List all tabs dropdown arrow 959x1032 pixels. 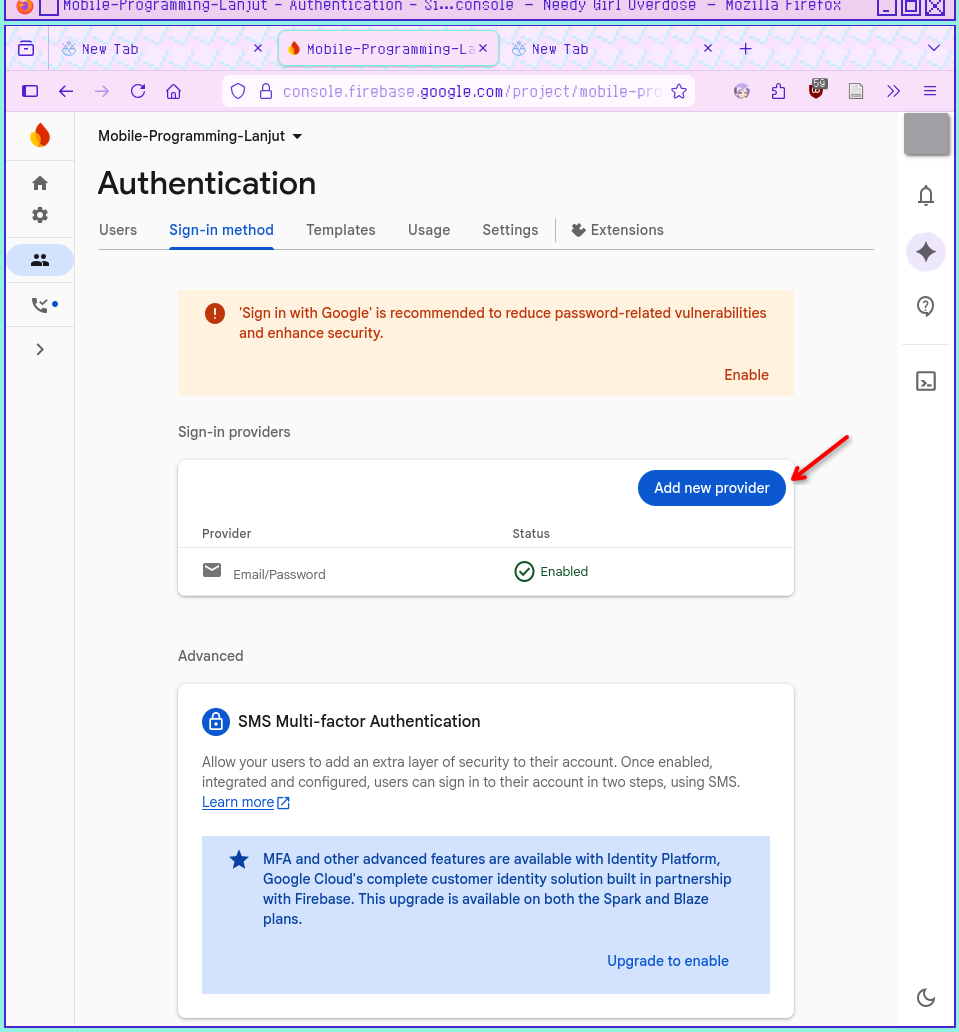pyautogui.click(x=934, y=48)
